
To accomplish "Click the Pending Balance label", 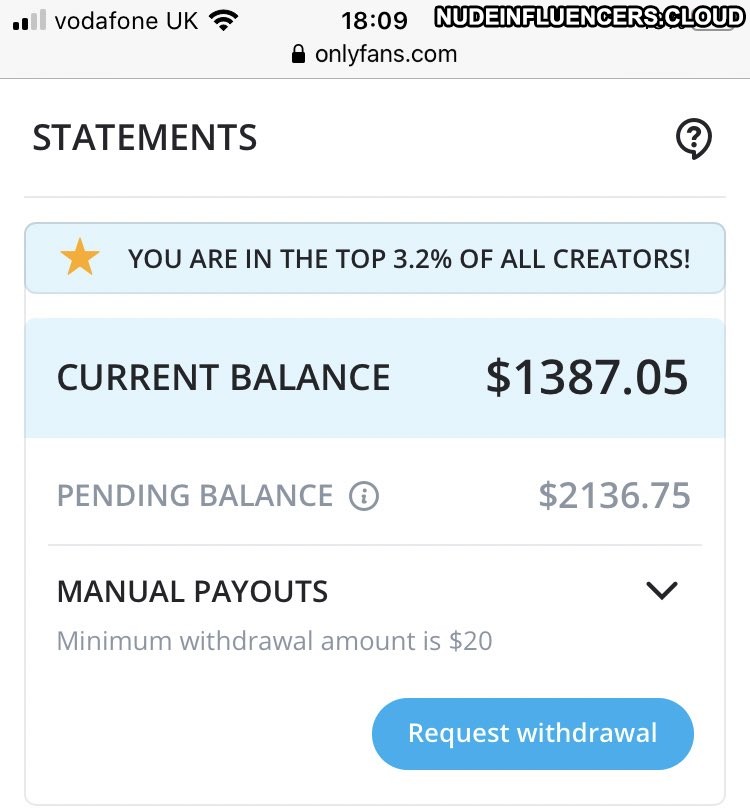I will (x=195, y=496).
